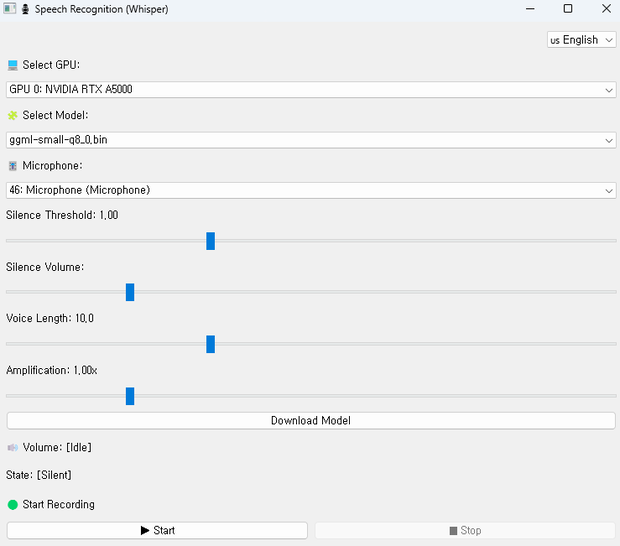
Task: Open the GPU 0: NVIDIA RTX A5000 dropdown
Action: click(x=311, y=90)
